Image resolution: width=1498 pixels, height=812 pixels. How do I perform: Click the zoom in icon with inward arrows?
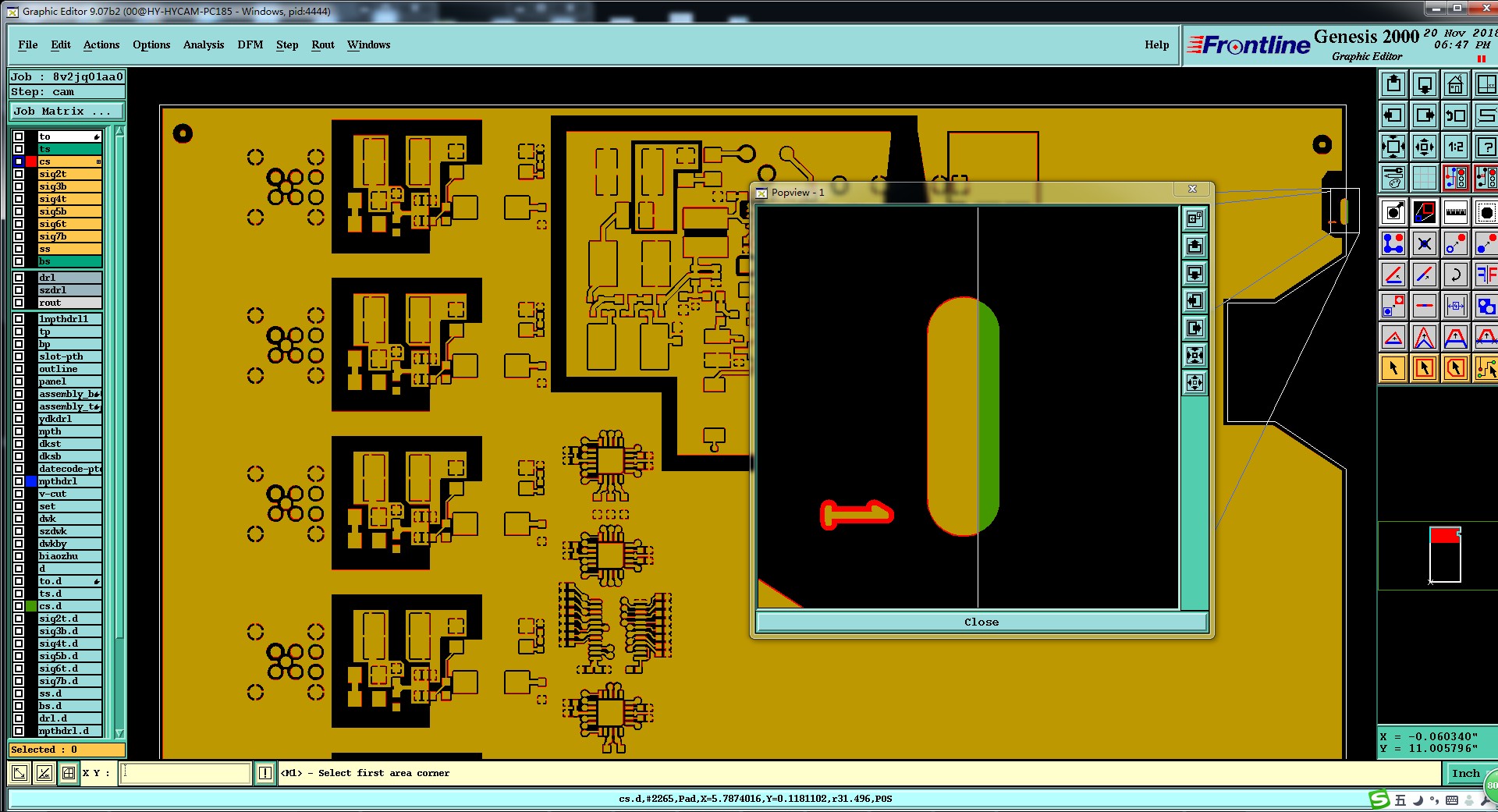(x=1393, y=147)
